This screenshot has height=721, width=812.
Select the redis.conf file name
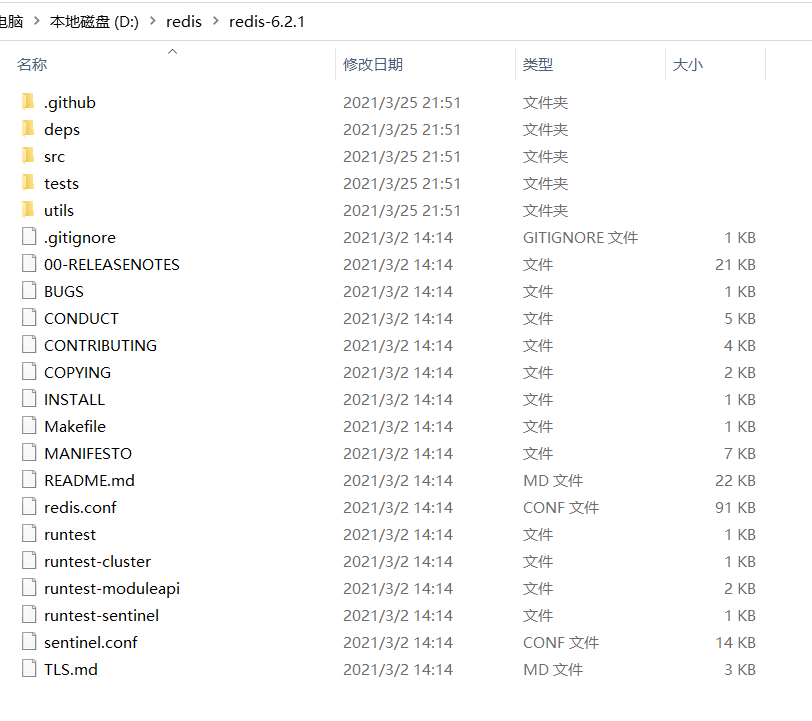(80, 507)
